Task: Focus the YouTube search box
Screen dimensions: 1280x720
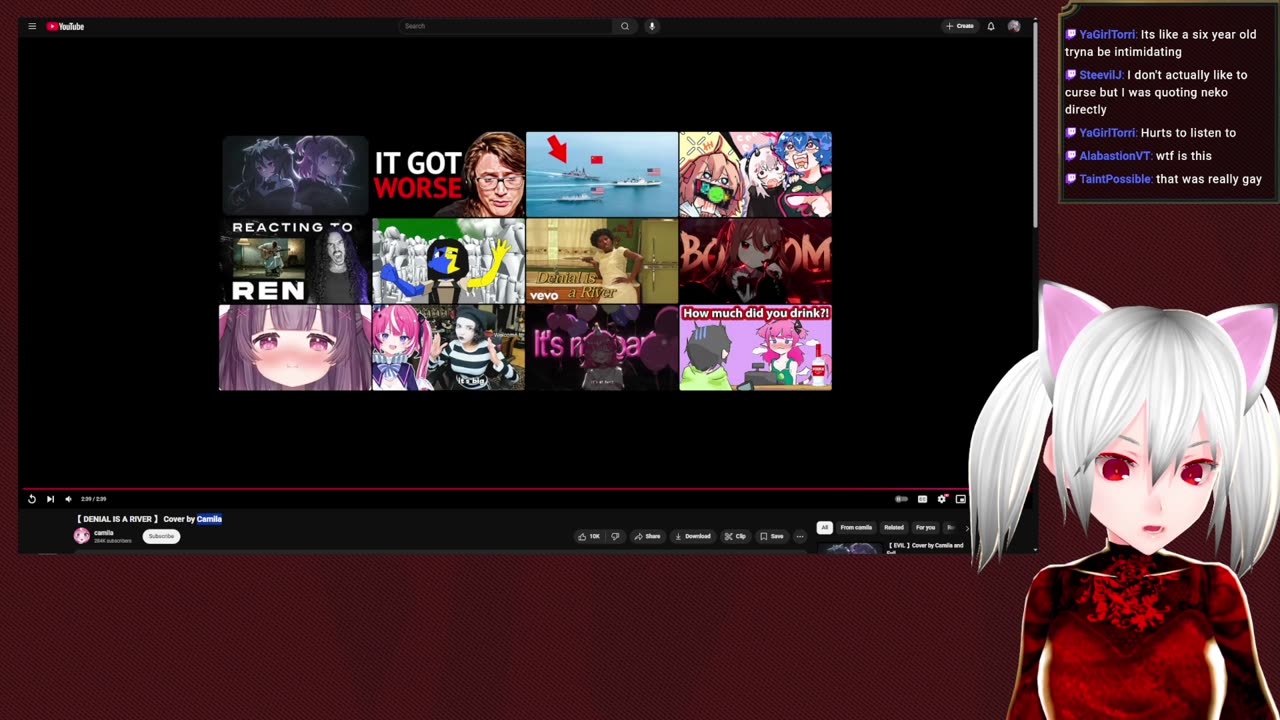Action: point(505,26)
